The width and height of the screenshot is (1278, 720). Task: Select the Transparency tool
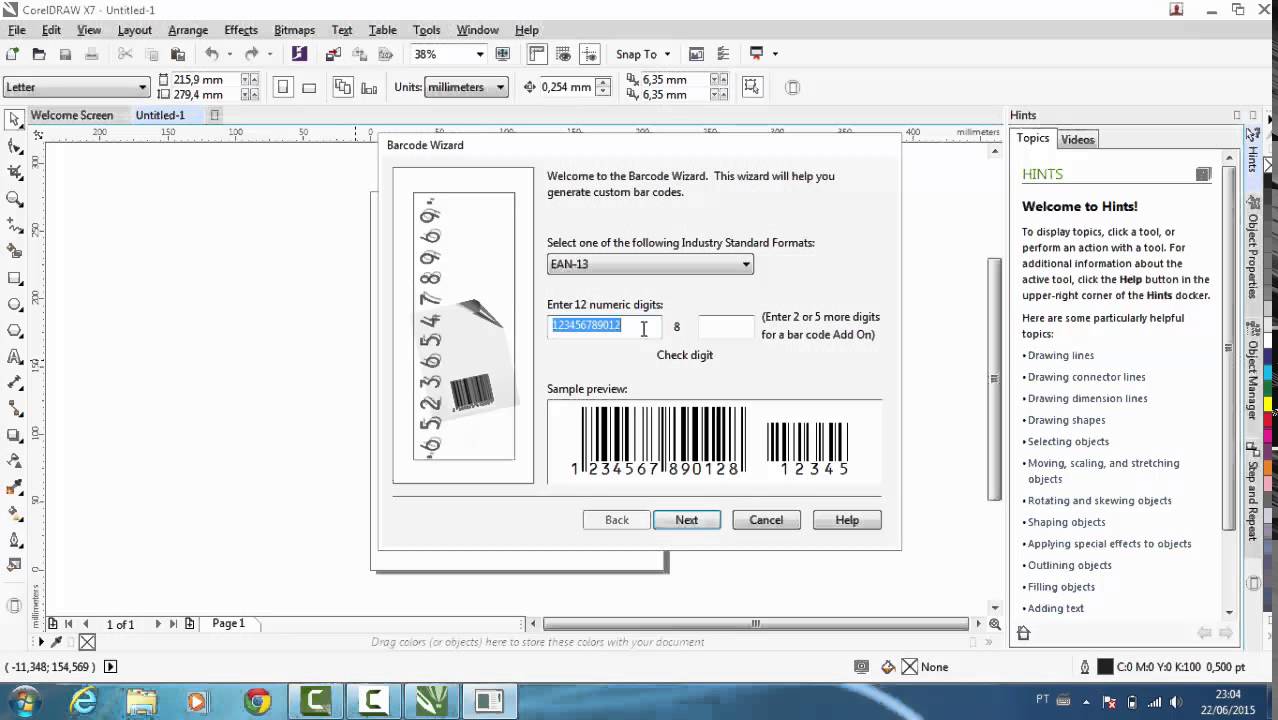[14, 462]
